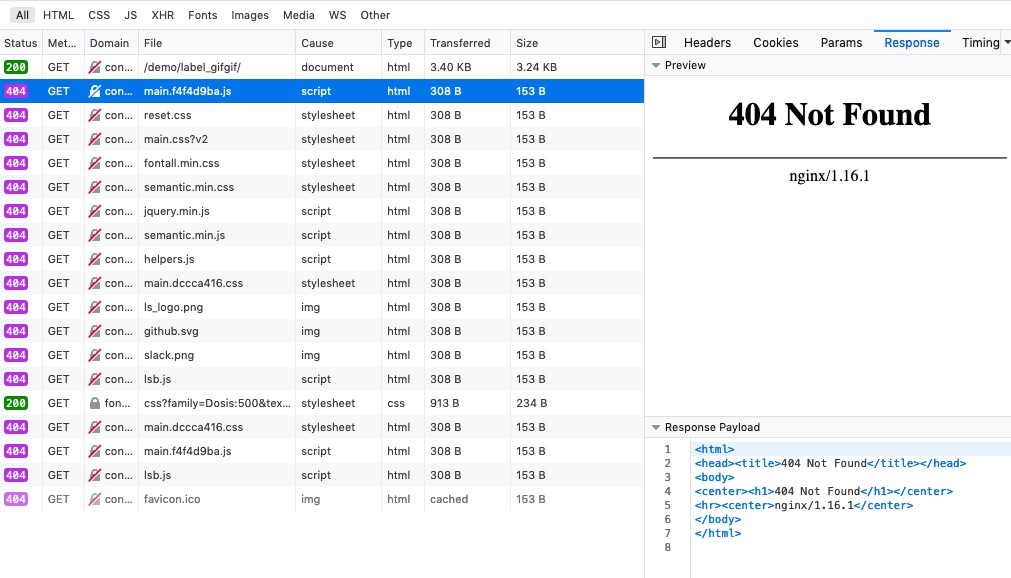Toggle the JS requests filter

tap(130, 15)
